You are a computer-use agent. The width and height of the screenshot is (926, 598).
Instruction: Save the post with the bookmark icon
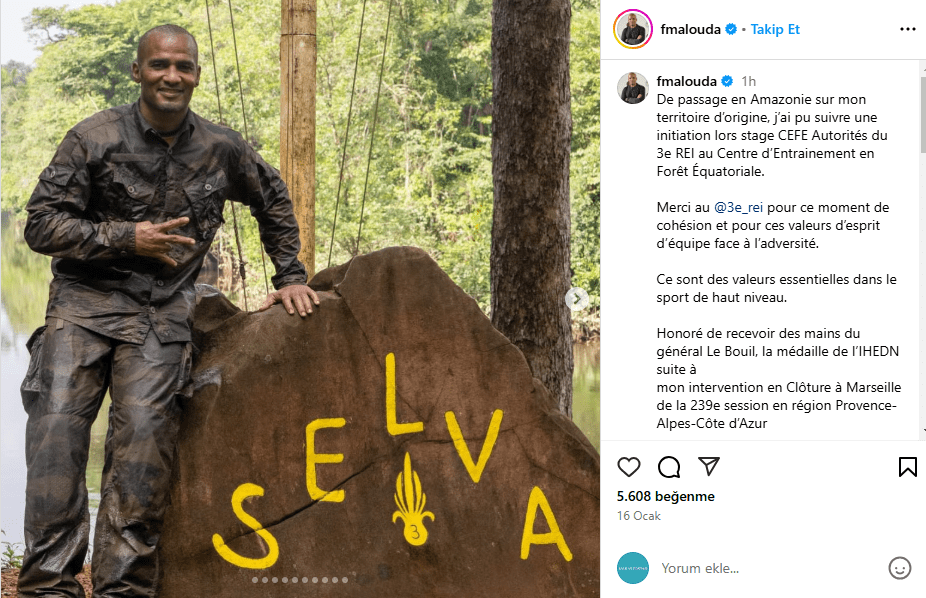[x=907, y=467]
